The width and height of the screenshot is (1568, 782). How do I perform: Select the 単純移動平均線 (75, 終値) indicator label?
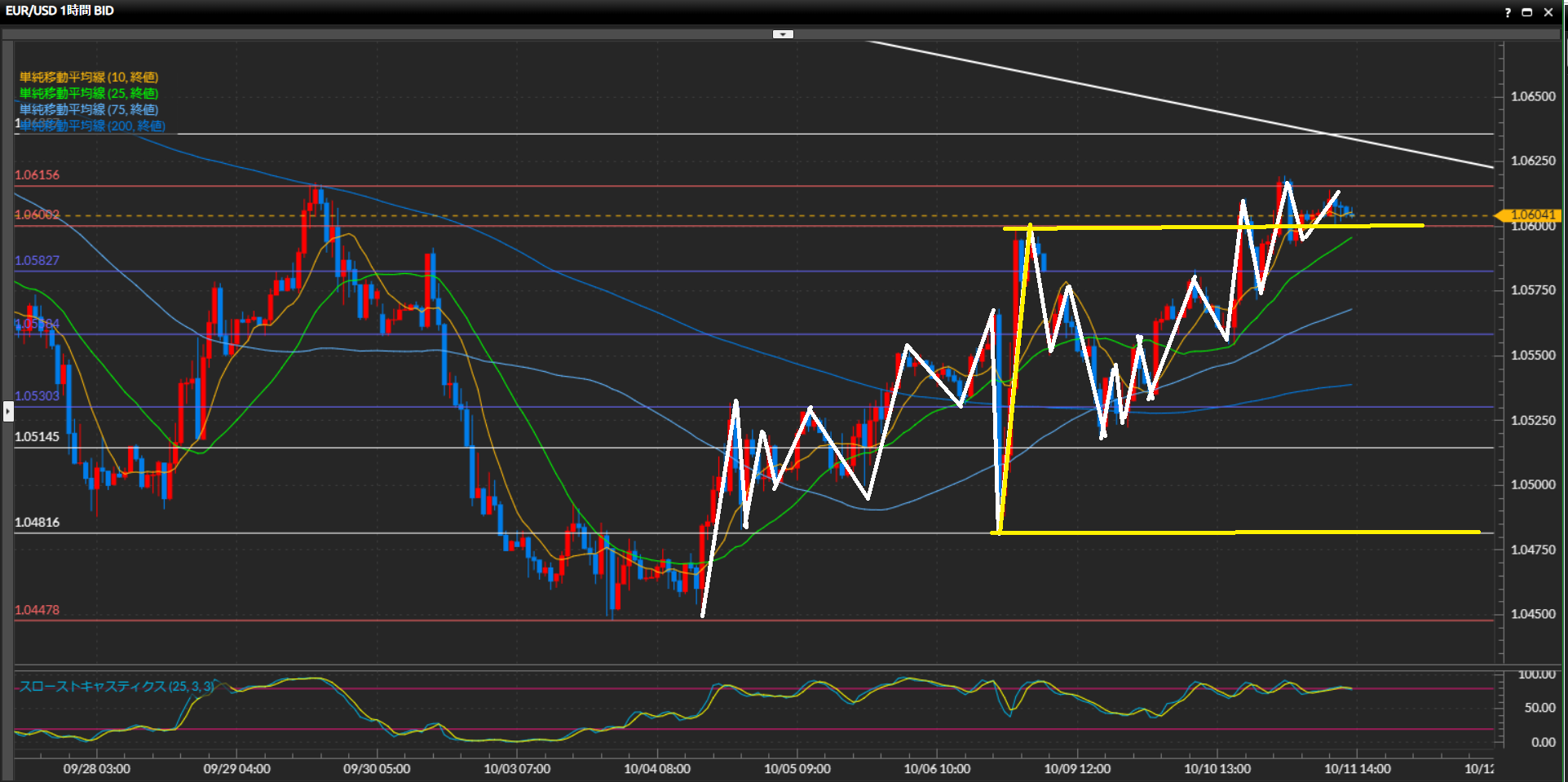89,109
